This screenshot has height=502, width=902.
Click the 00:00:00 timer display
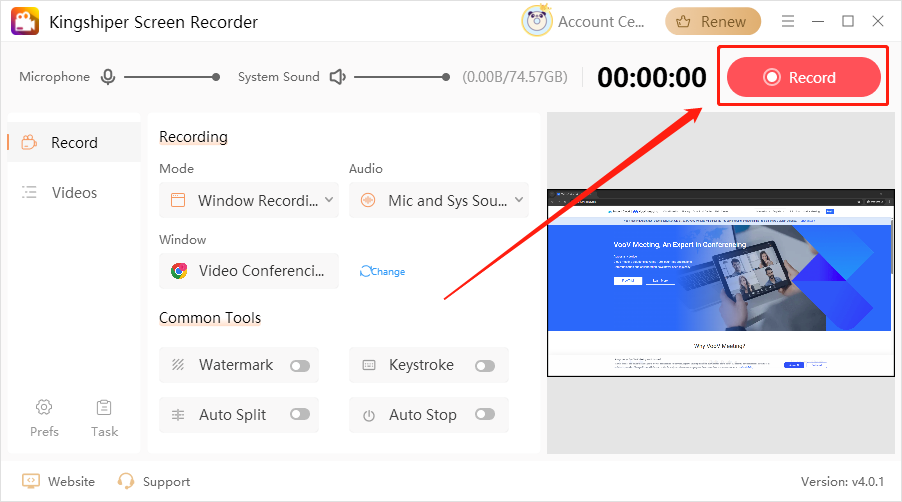point(651,77)
